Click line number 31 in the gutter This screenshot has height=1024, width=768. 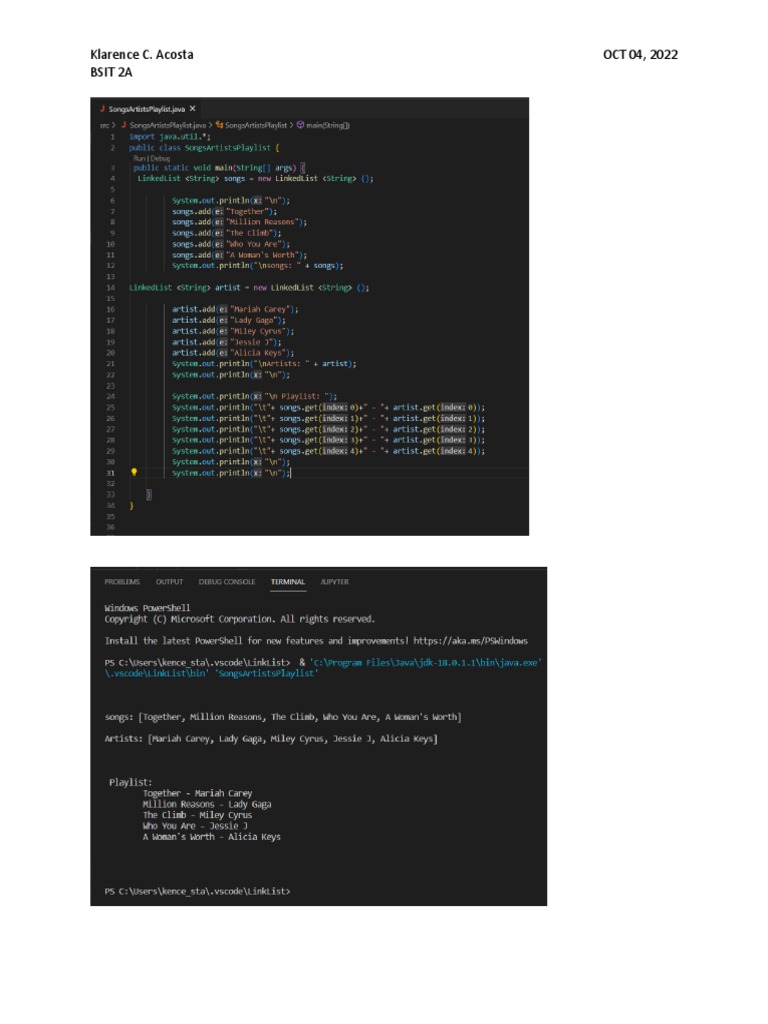point(110,473)
